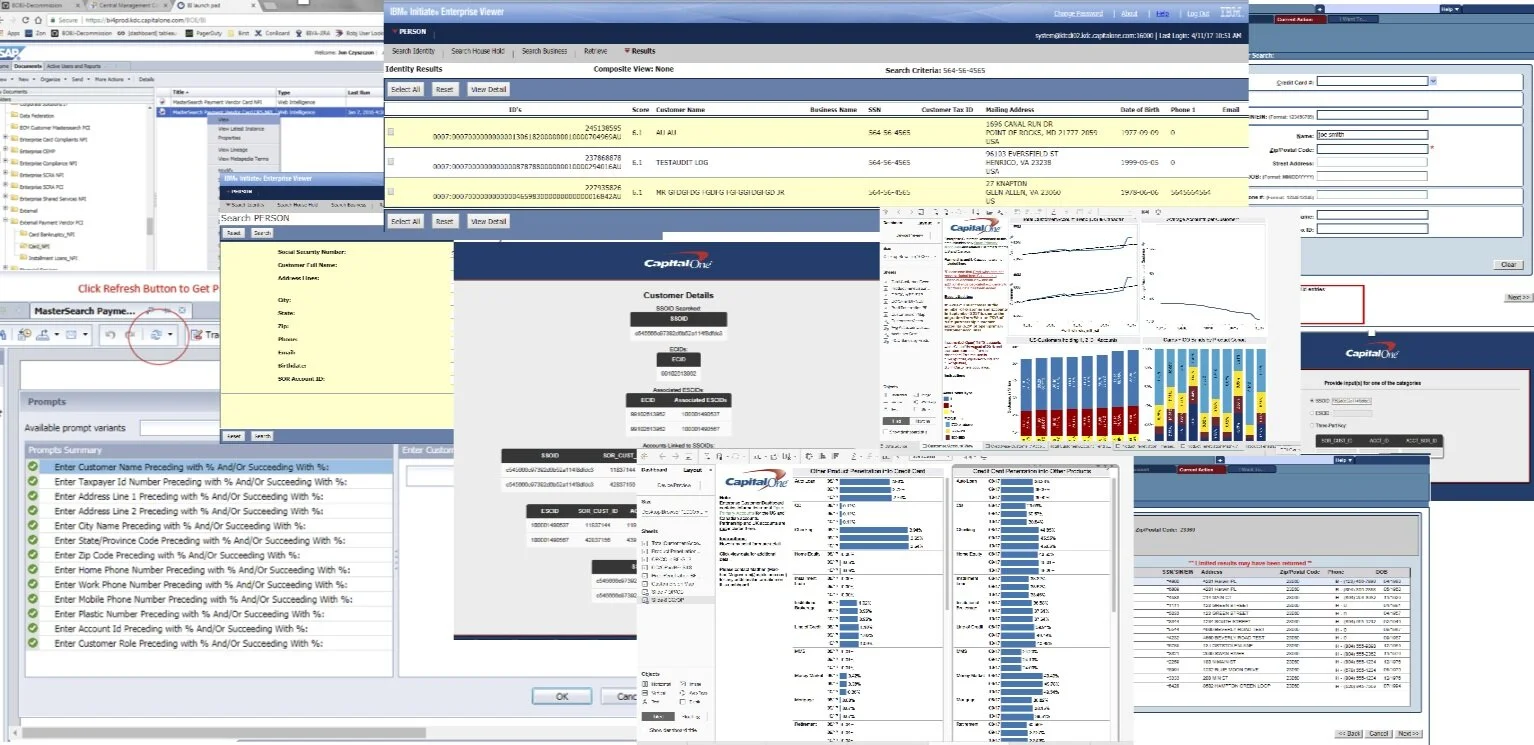The image size is (1534, 745).
Task: Expand the Enterprise SCRA PCI folder
Action: 5,186
